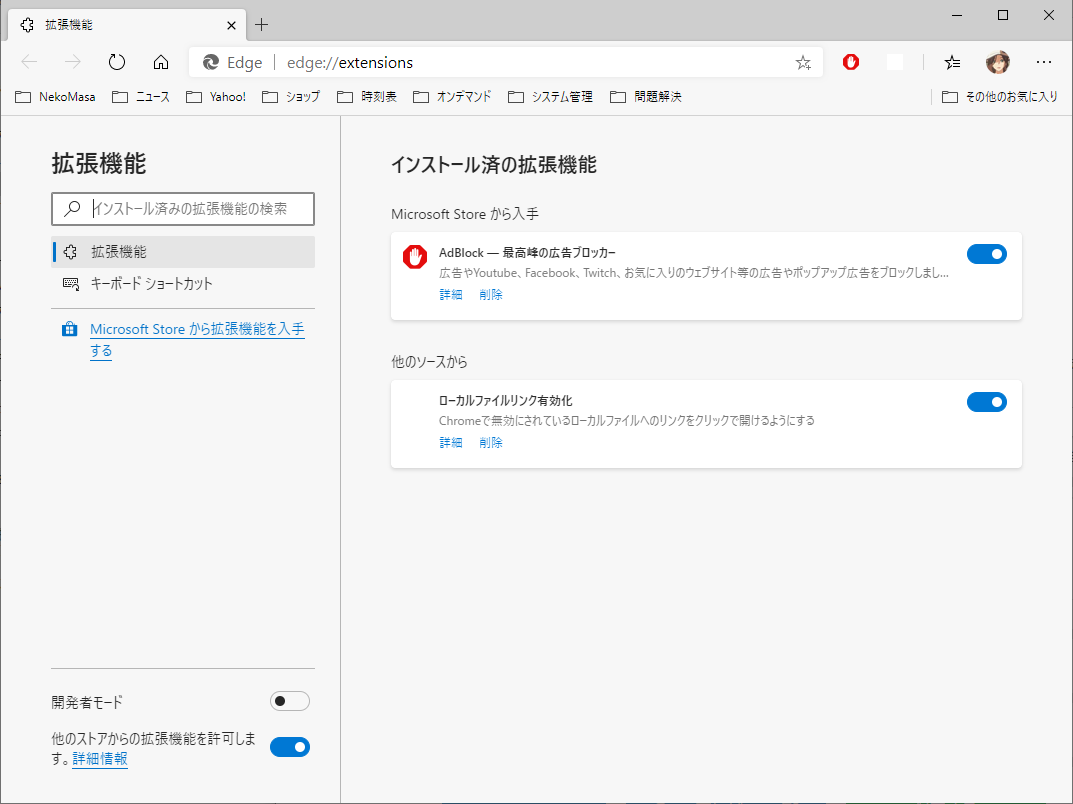Go to home page icon
Image resolution: width=1073 pixels, height=804 pixels.
pos(161,62)
